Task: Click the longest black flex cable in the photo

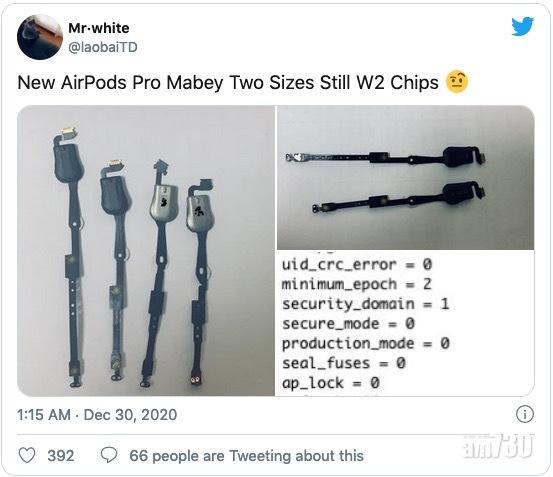Action: point(71,256)
